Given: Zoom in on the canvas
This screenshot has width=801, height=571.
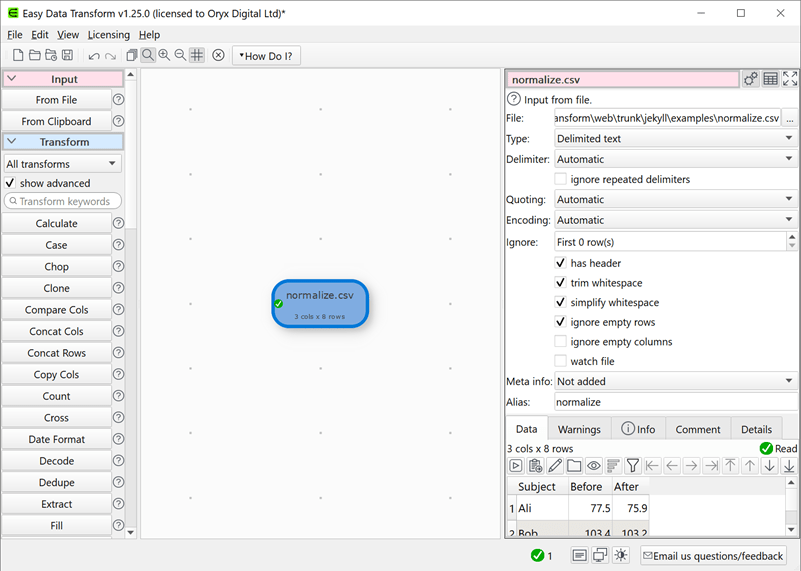Looking at the screenshot, I should (x=164, y=55).
